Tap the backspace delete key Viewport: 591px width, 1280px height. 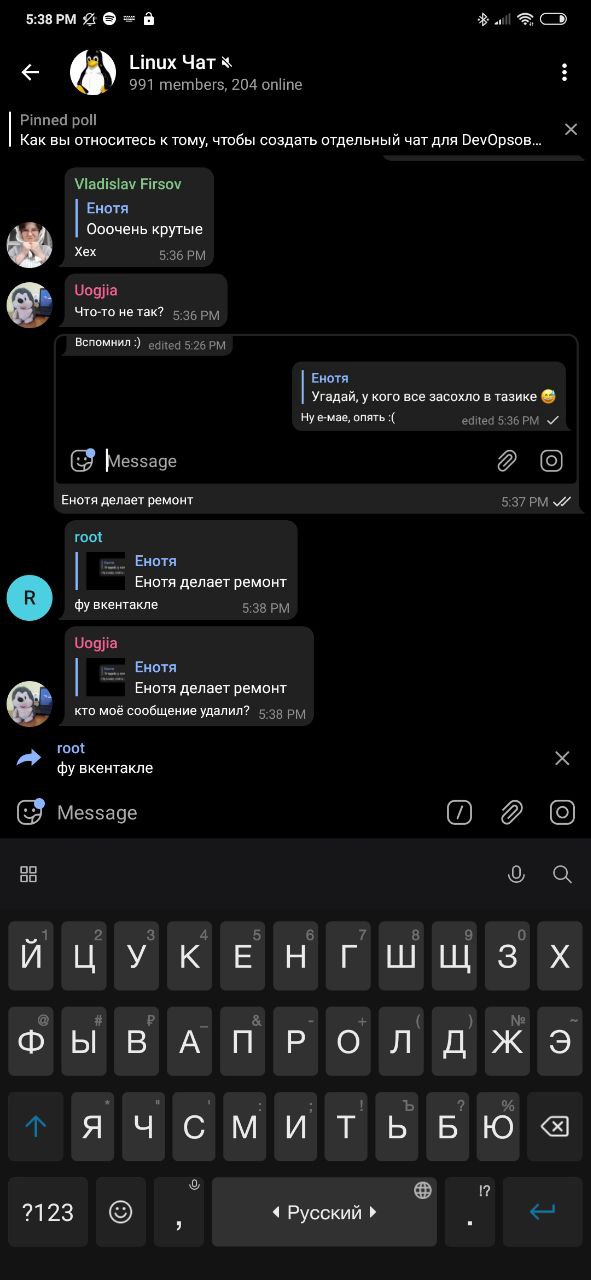(554, 1126)
